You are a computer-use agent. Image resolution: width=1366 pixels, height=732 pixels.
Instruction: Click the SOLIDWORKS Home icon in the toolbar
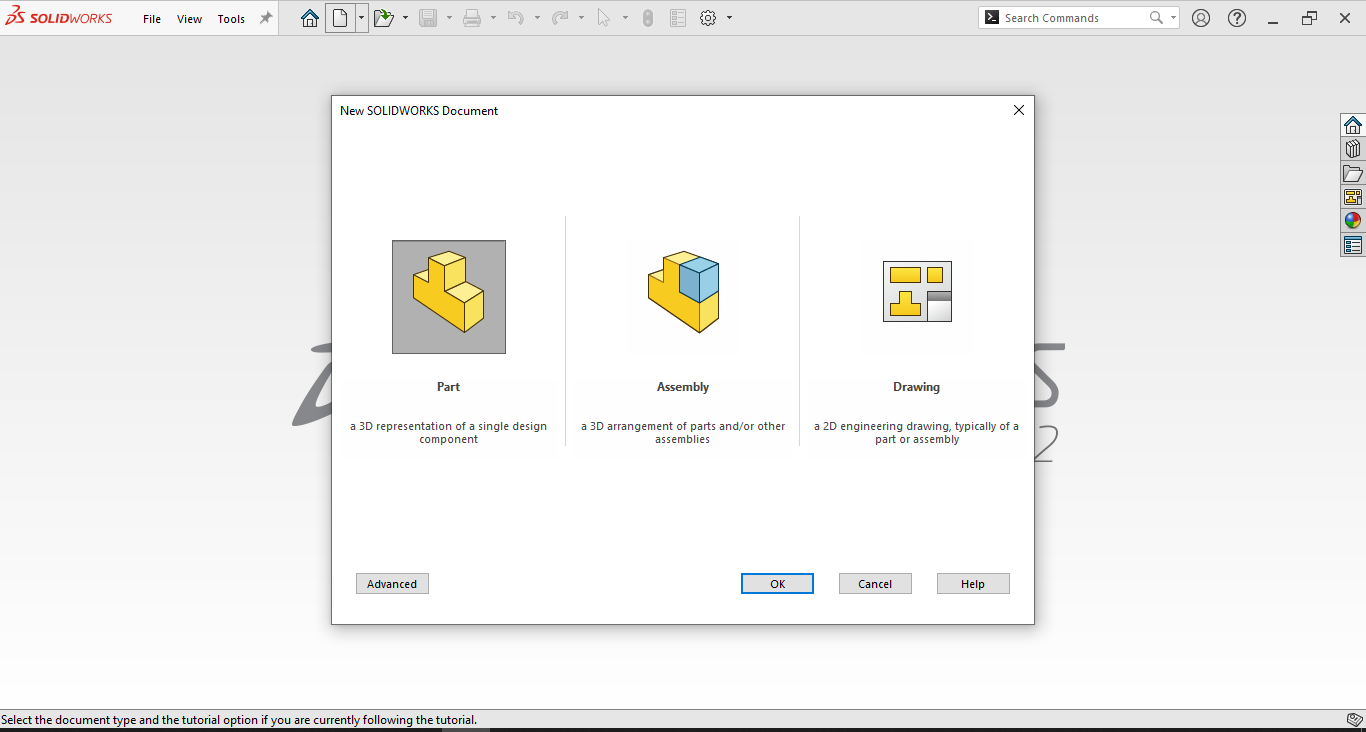[309, 17]
